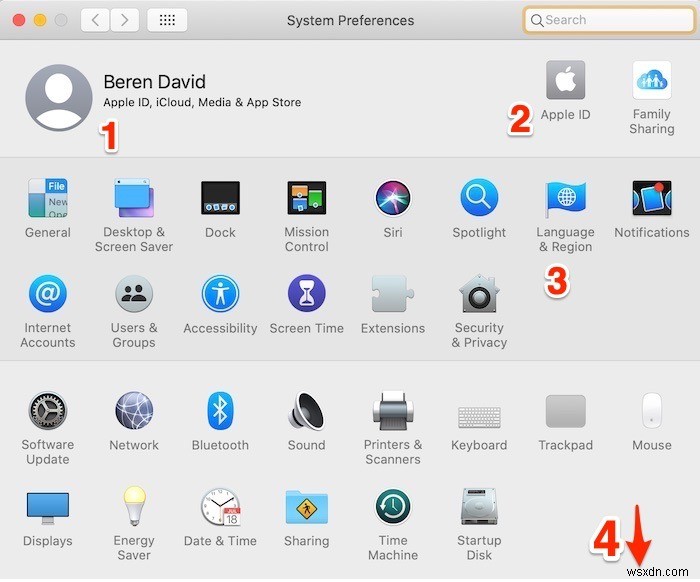The image size is (700, 582).
Task: Open Desktop & Screen Saver preferences
Action: click(134, 198)
